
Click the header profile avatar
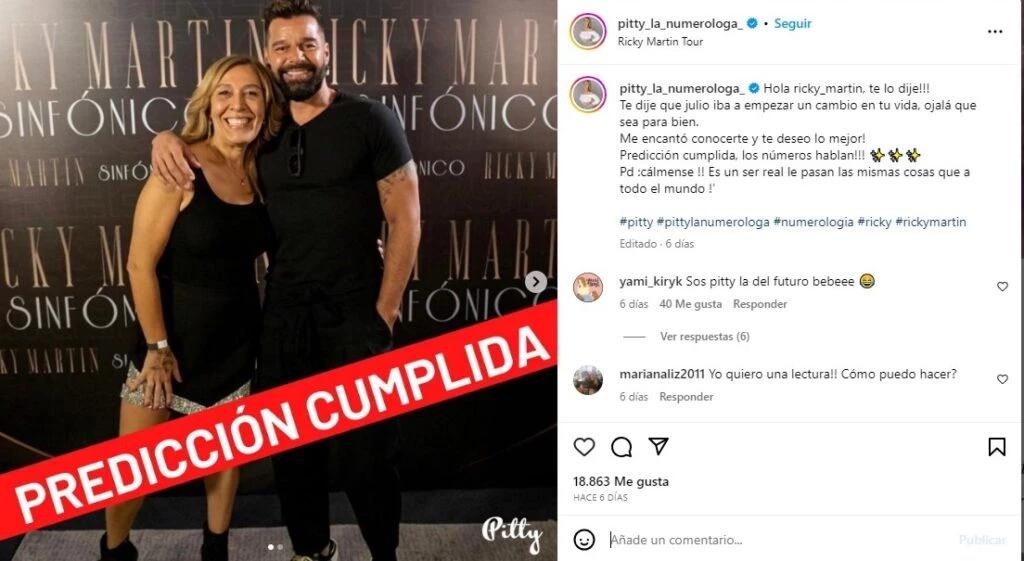pyautogui.click(x=588, y=31)
